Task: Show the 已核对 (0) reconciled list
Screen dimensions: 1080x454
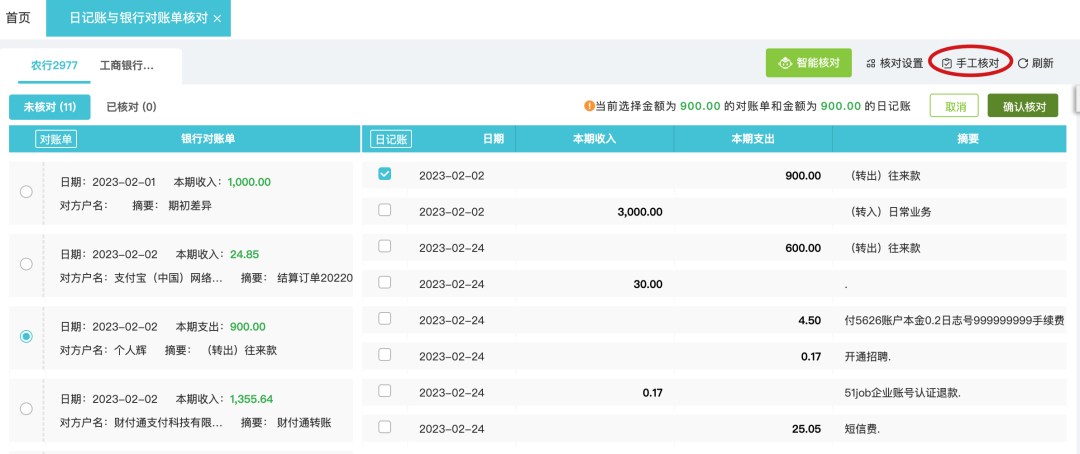Action: pyautogui.click(x=131, y=106)
